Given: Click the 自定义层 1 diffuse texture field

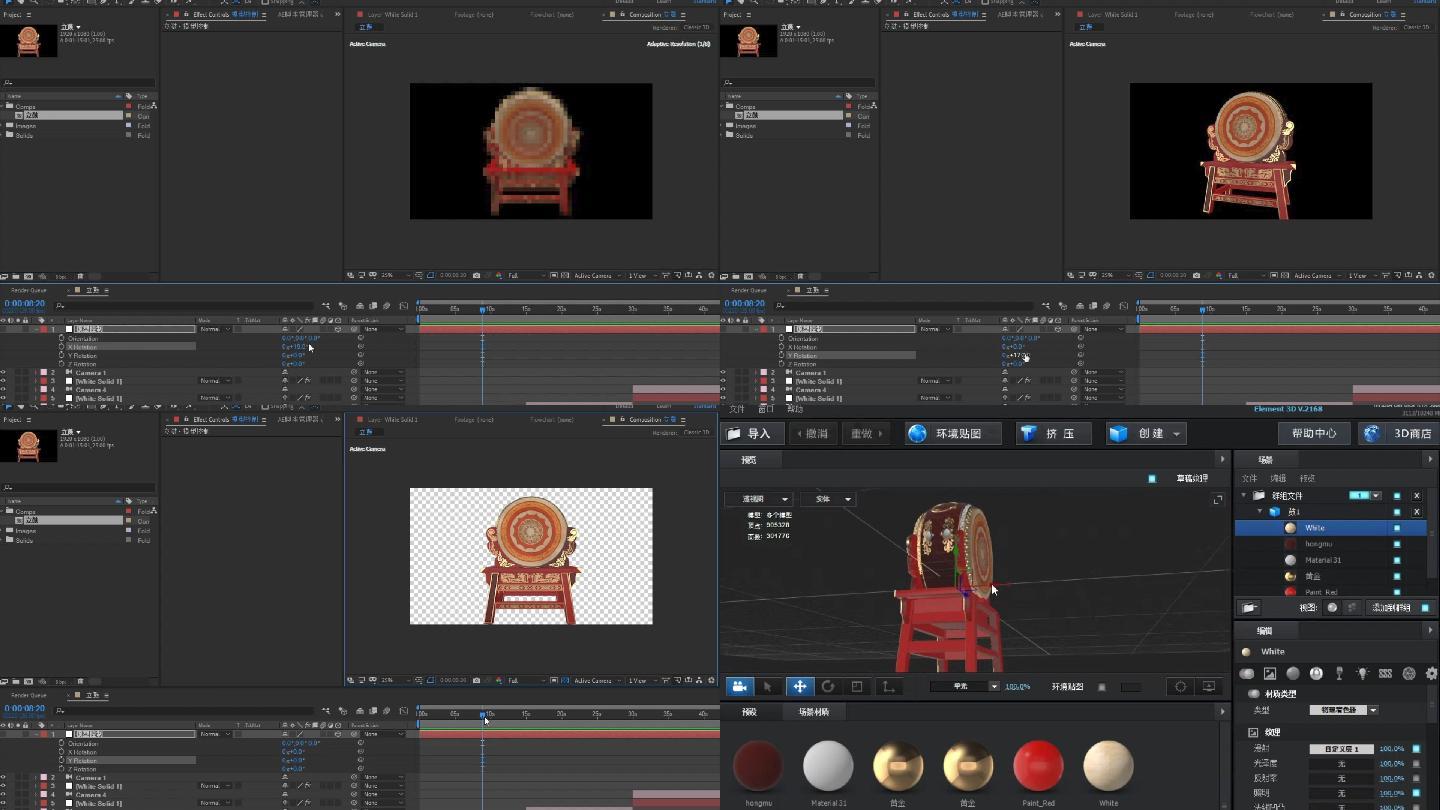Looking at the screenshot, I should pos(1341,749).
